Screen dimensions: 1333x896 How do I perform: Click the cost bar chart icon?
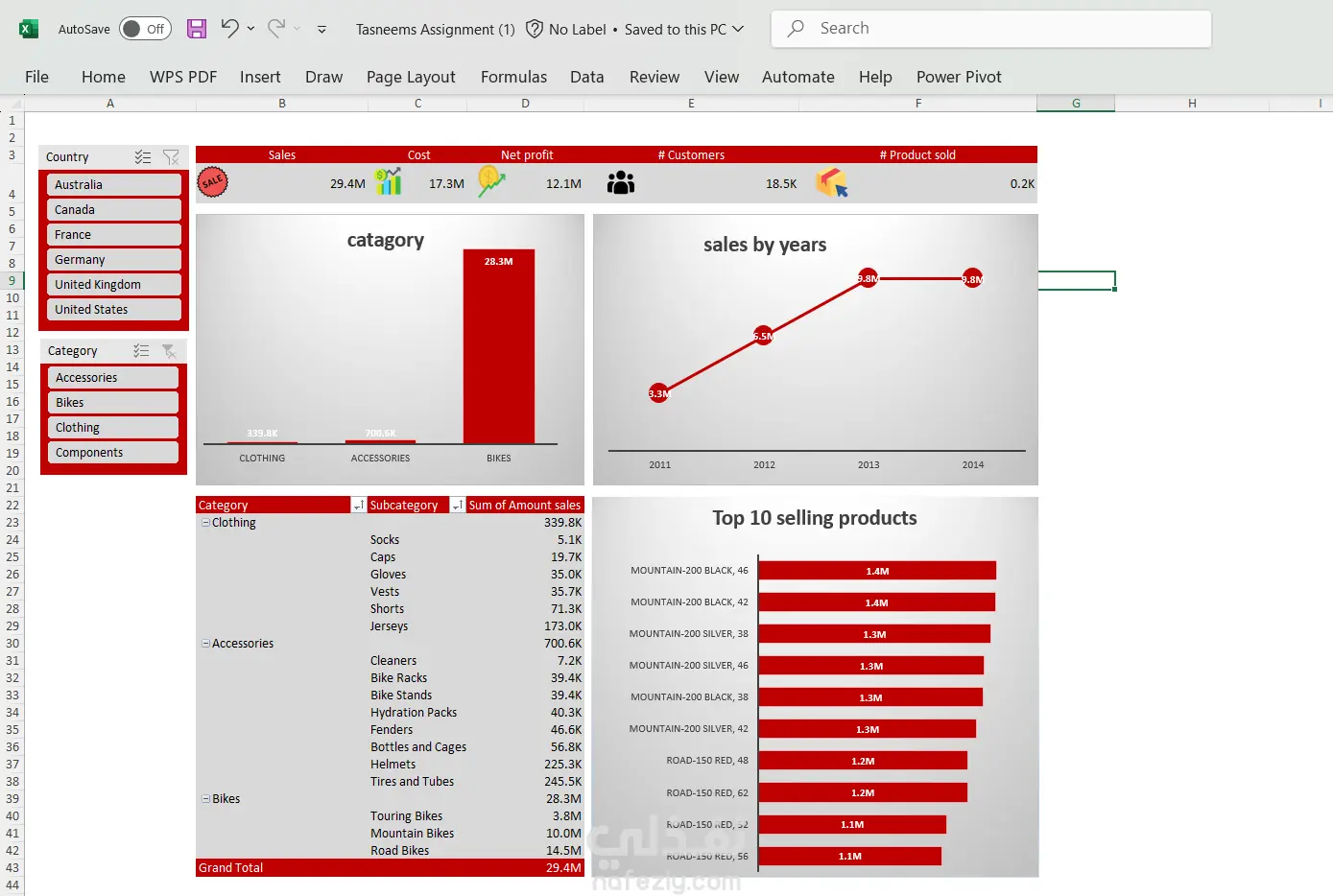coord(389,181)
